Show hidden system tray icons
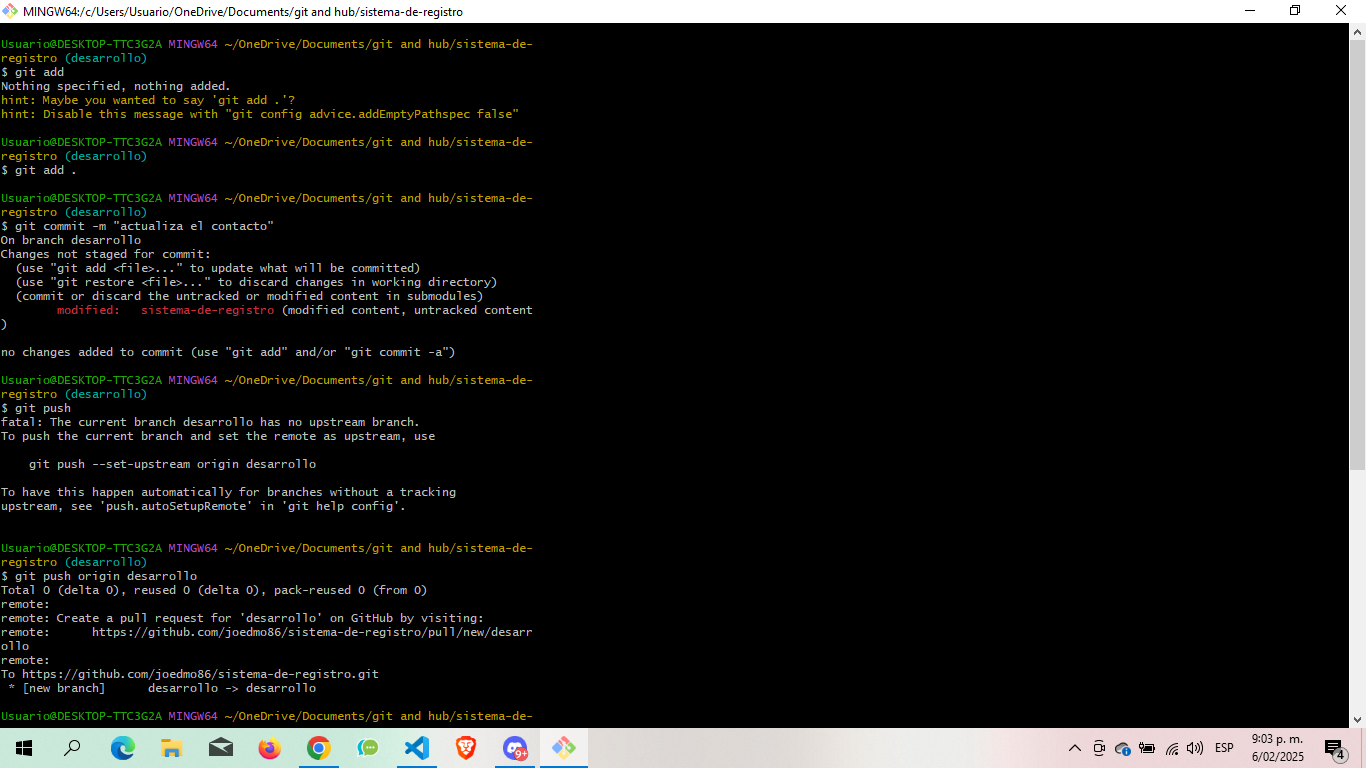Image resolution: width=1366 pixels, height=768 pixels. (x=1075, y=748)
